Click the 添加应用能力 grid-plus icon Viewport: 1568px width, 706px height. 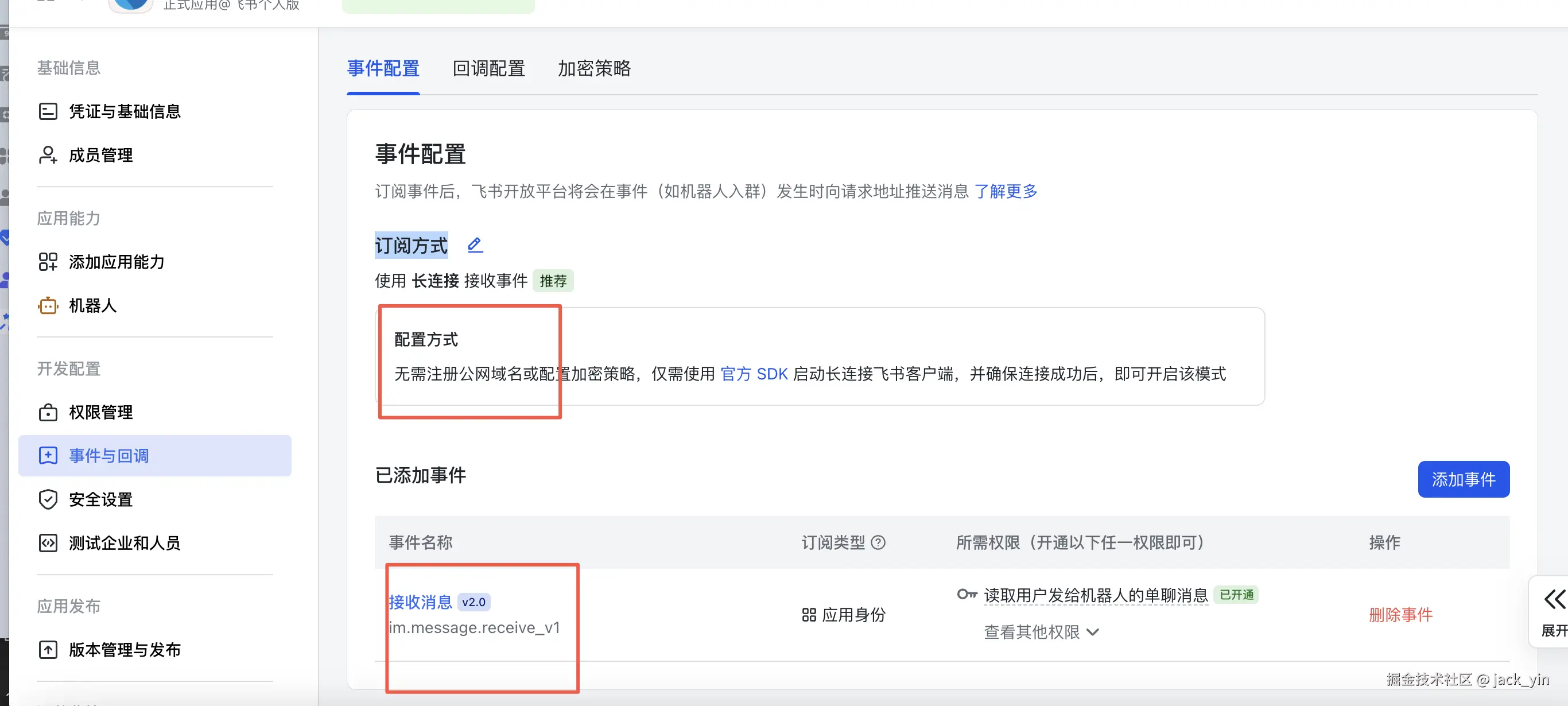(48, 262)
